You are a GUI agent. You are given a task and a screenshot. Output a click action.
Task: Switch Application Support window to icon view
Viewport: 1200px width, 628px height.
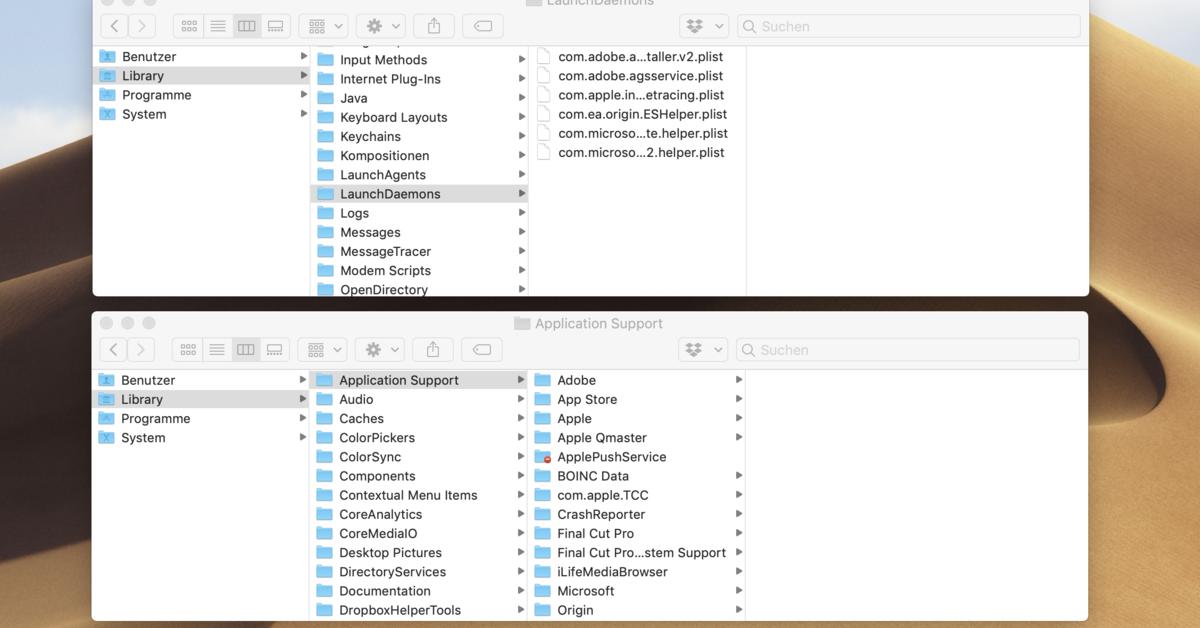coord(187,350)
